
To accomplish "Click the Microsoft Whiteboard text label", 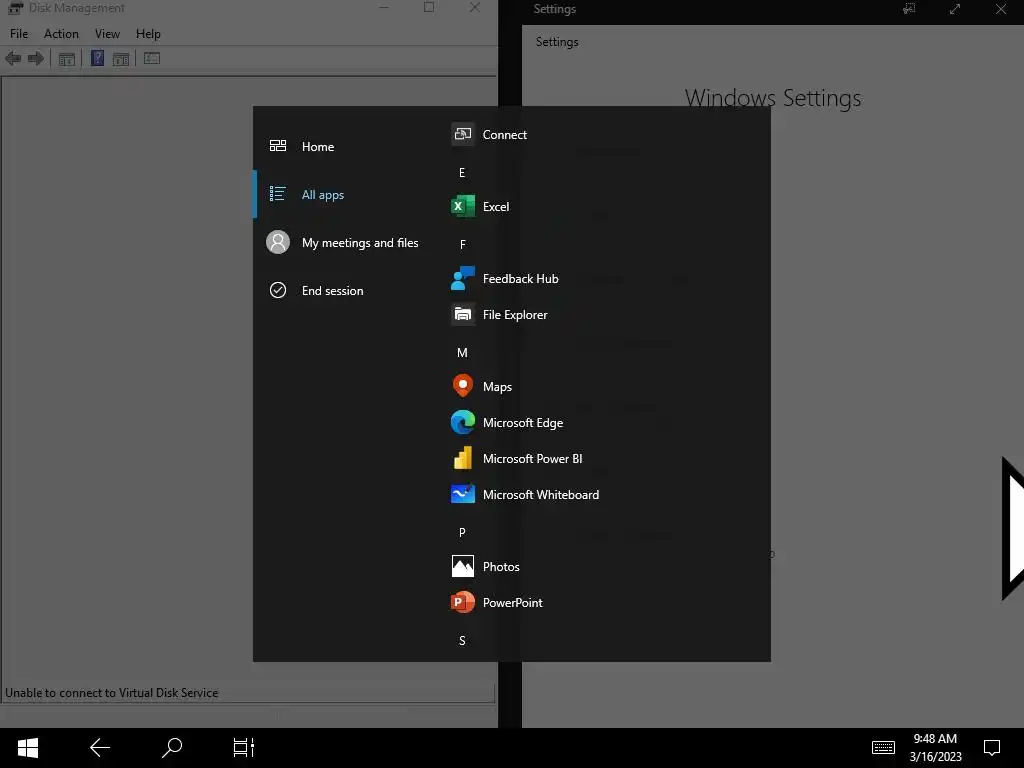I will click(541, 494).
